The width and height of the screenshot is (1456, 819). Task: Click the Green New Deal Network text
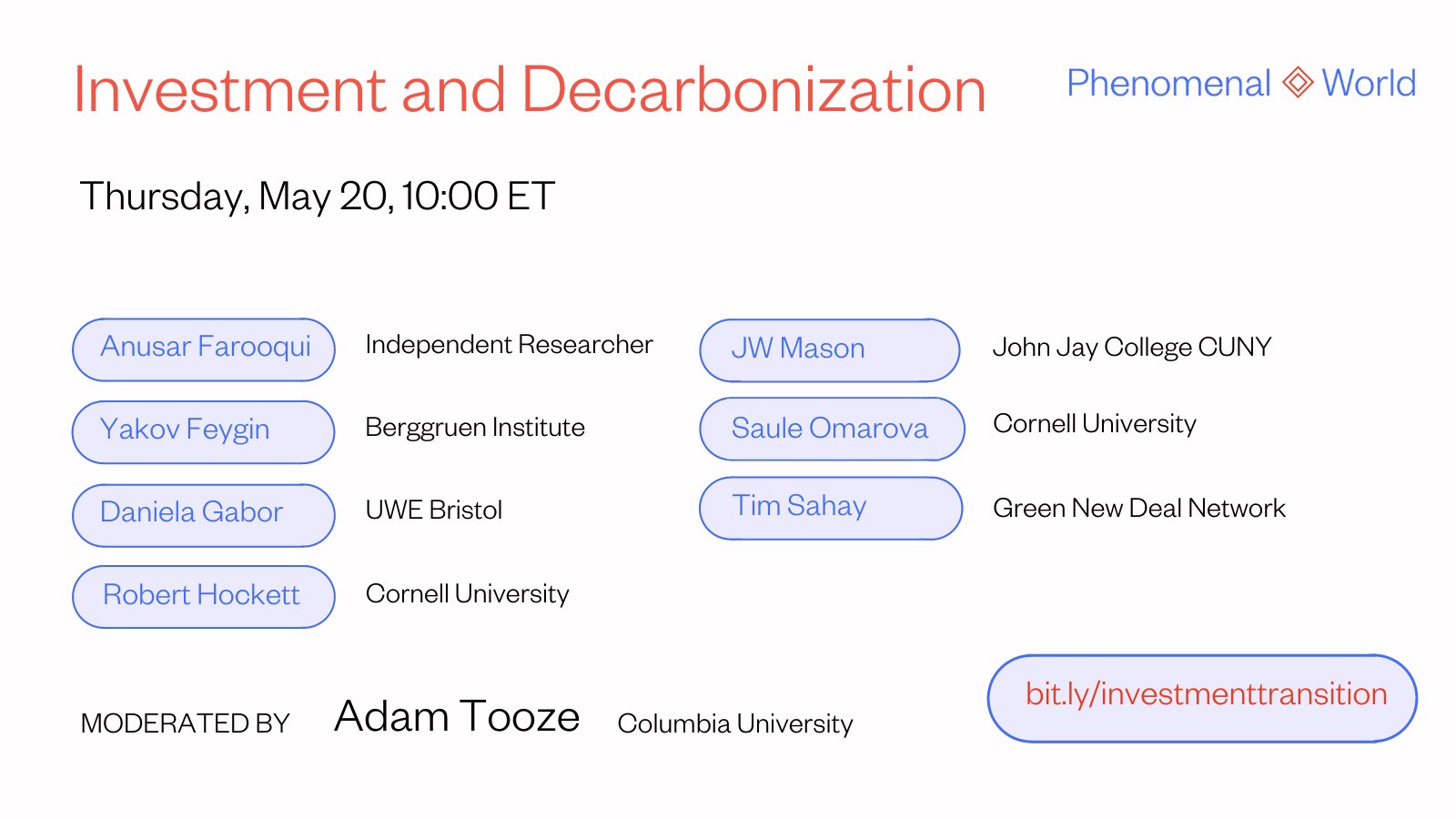(x=1139, y=509)
